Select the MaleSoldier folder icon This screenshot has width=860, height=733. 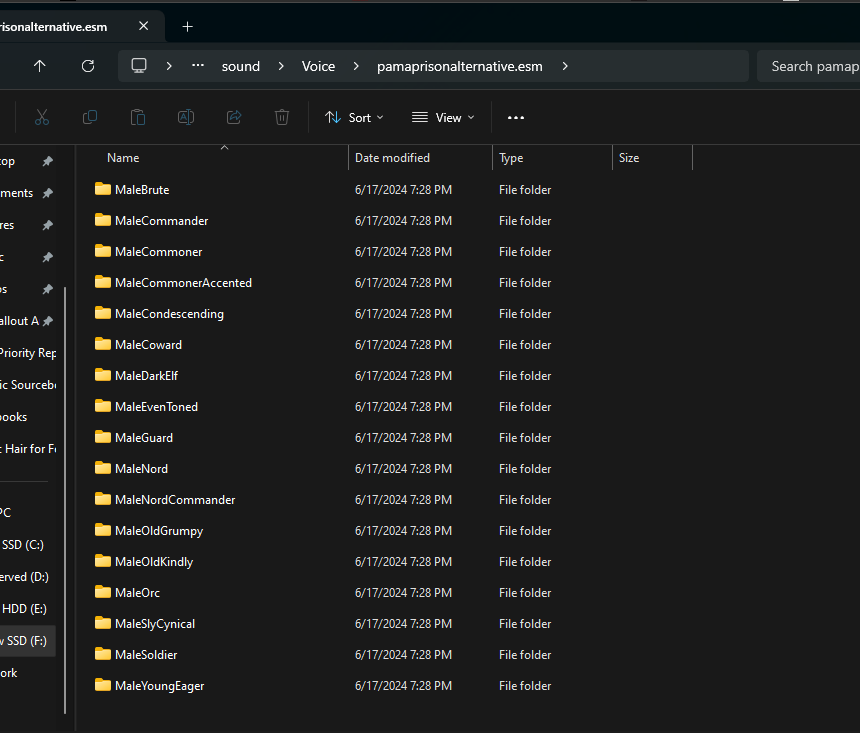(103, 654)
